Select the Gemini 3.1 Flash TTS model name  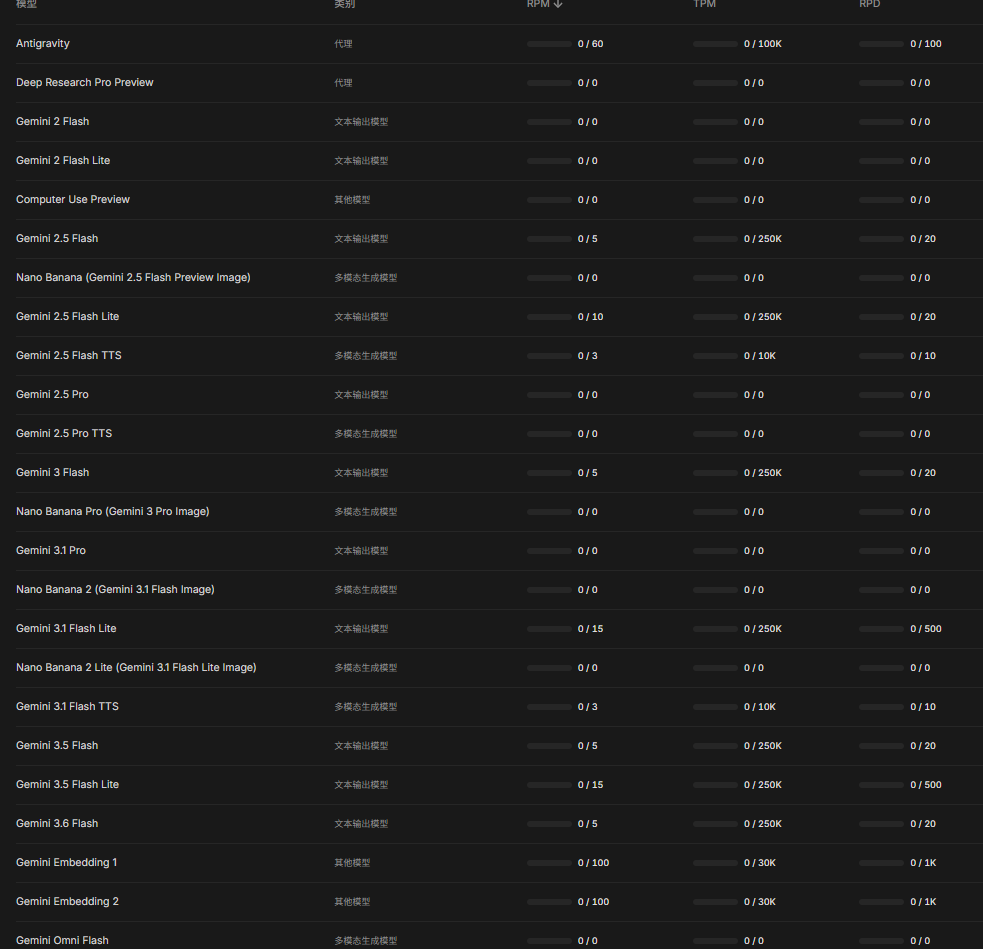67,706
